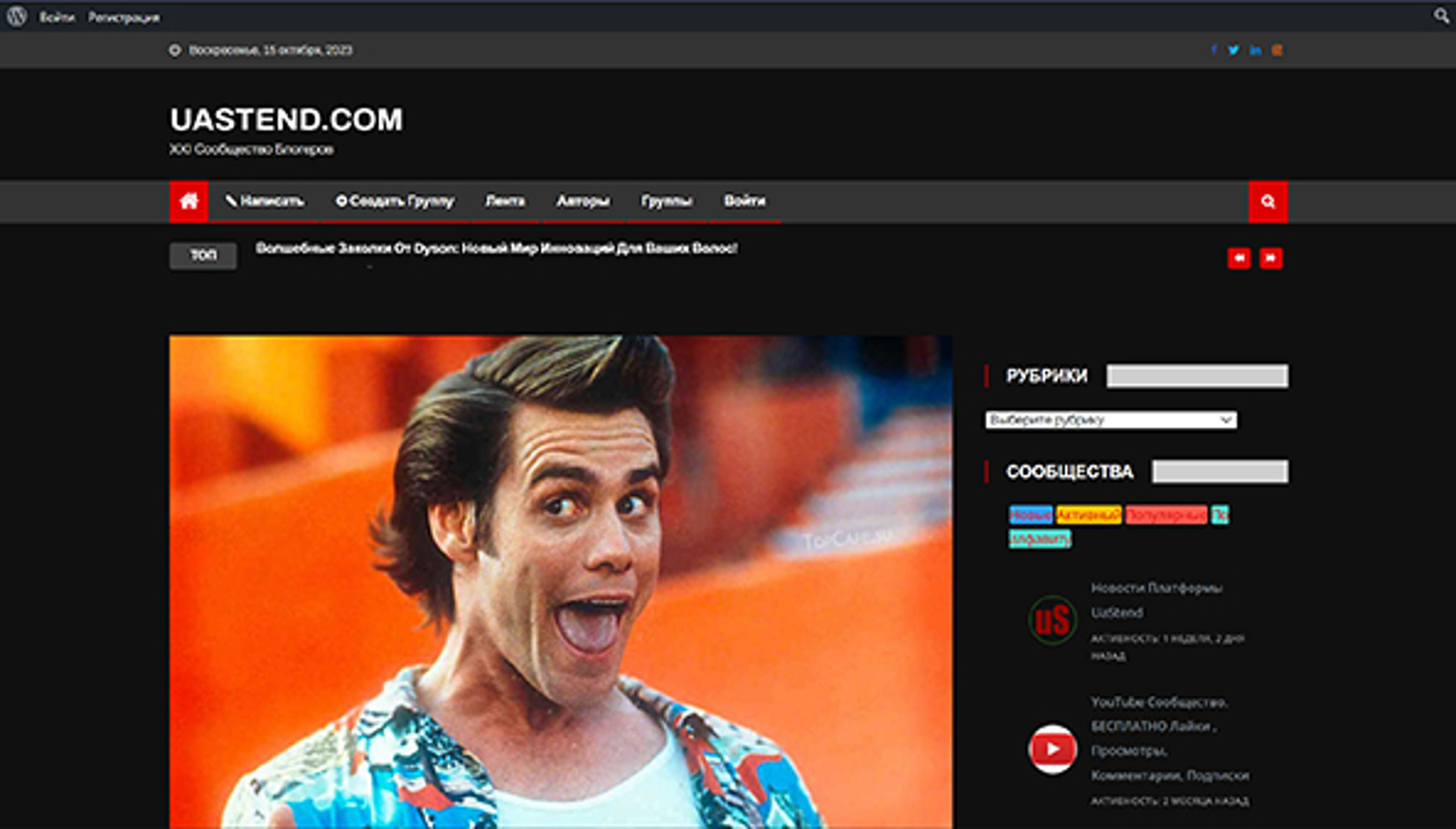Click the Ace Ventura featured image
1456x829 pixels.
pos(560,581)
